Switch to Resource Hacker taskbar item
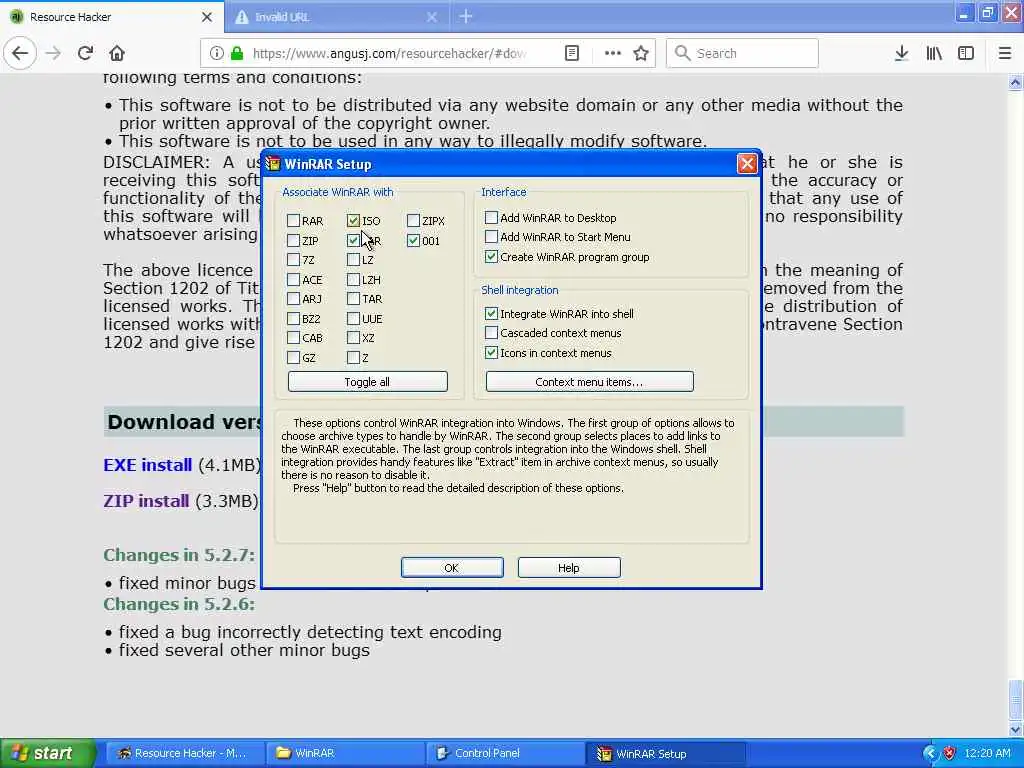This screenshot has width=1024, height=768. coord(185,753)
